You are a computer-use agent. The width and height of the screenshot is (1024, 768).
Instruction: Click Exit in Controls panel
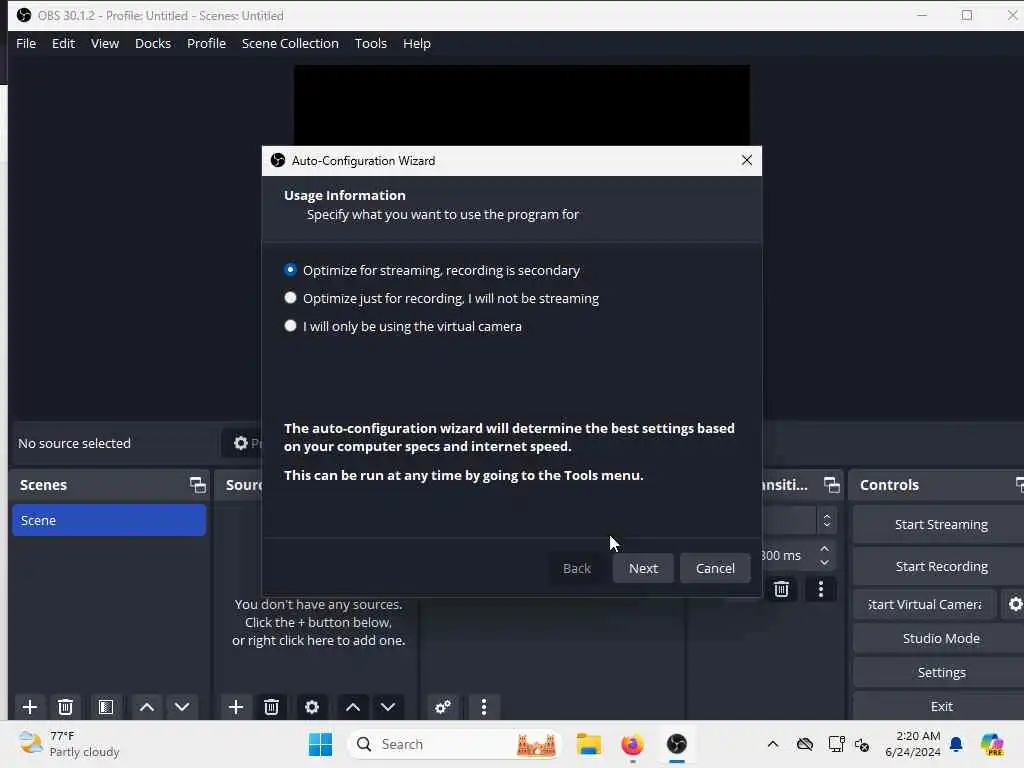click(x=940, y=706)
